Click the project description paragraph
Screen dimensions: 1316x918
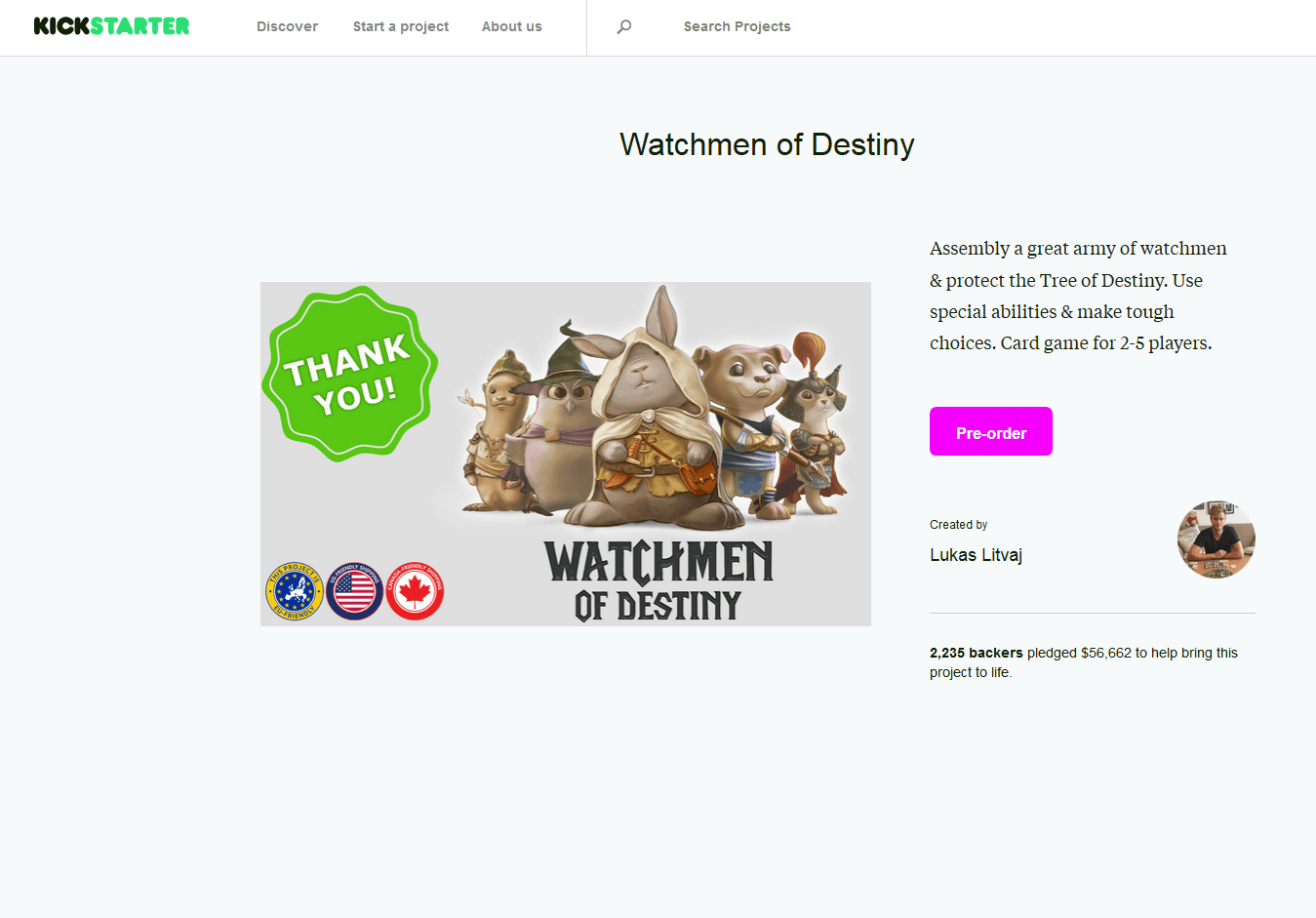pyautogui.click(x=1078, y=296)
